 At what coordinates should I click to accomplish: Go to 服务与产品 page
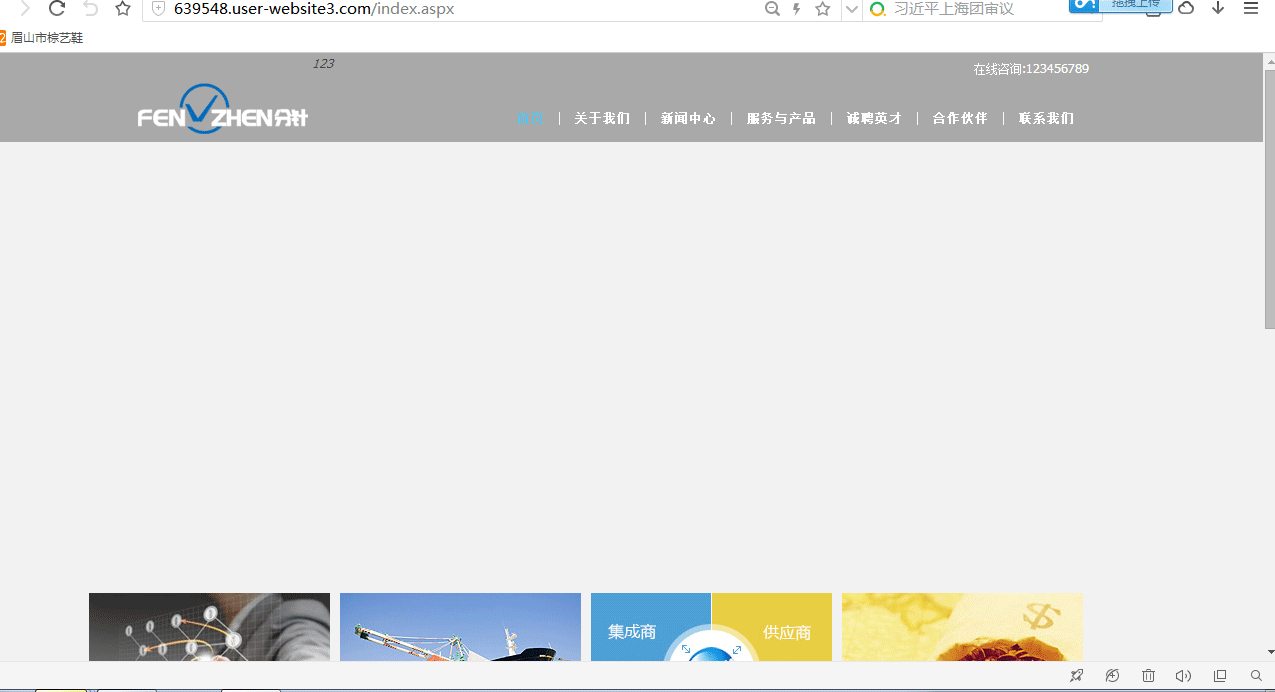click(x=781, y=118)
